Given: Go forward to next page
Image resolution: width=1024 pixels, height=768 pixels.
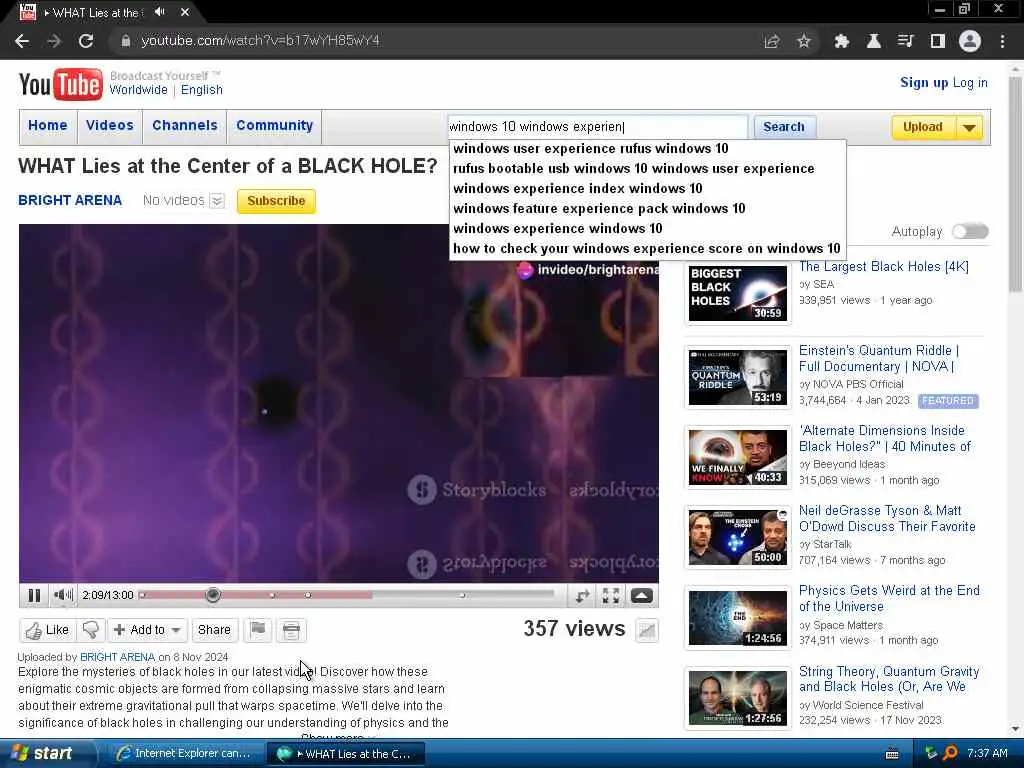Looking at the screenshot, I should coord(54,41).
